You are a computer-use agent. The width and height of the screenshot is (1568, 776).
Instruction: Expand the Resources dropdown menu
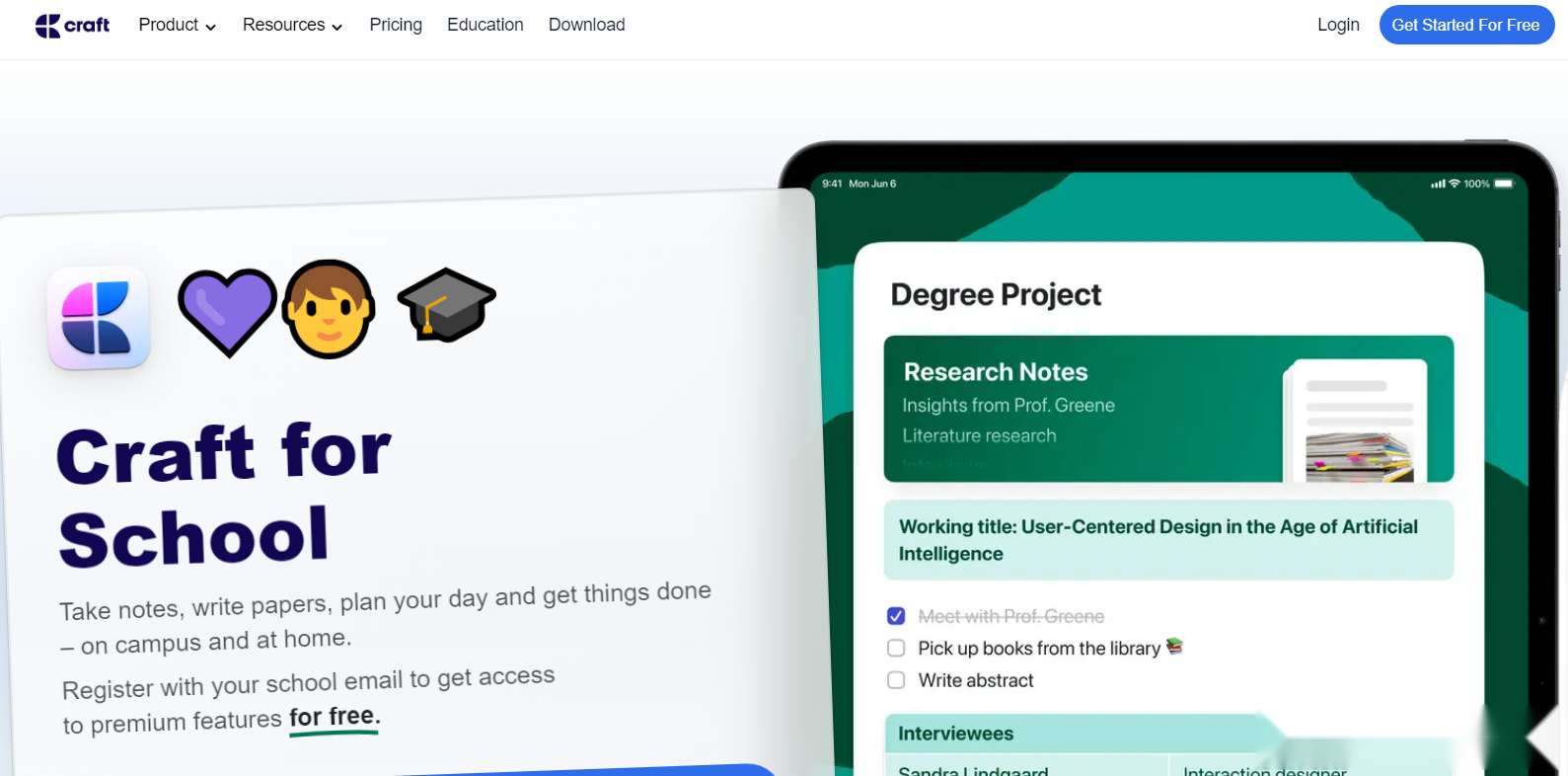(293, 25)
